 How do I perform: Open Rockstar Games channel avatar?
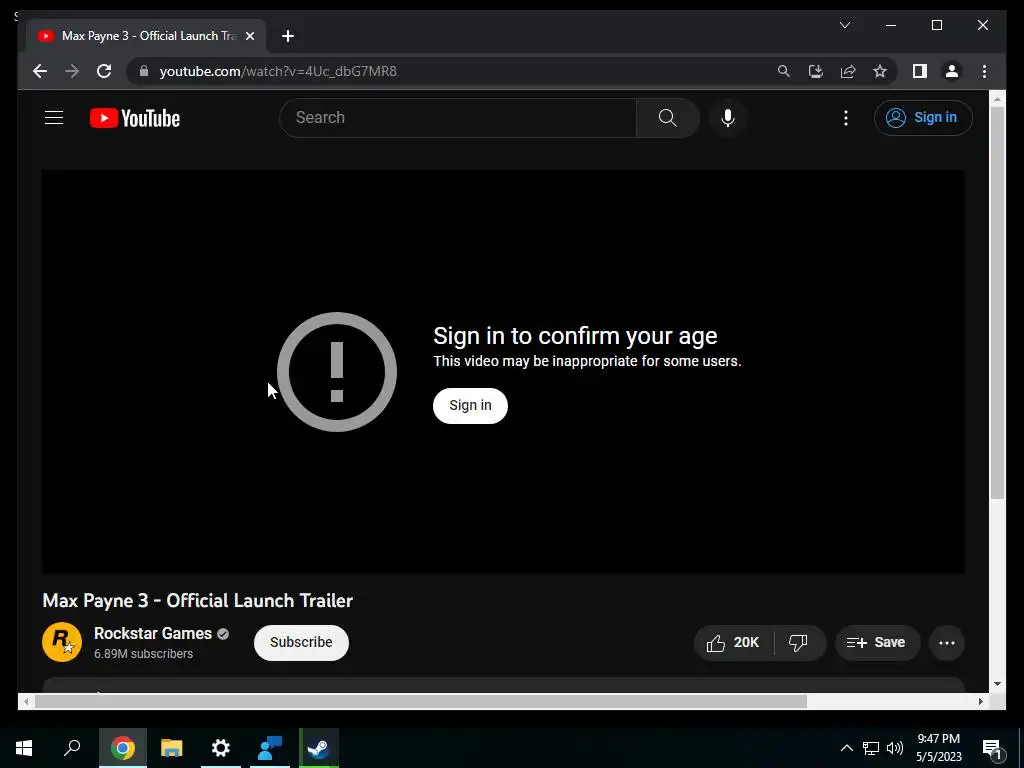pos(62,642)
